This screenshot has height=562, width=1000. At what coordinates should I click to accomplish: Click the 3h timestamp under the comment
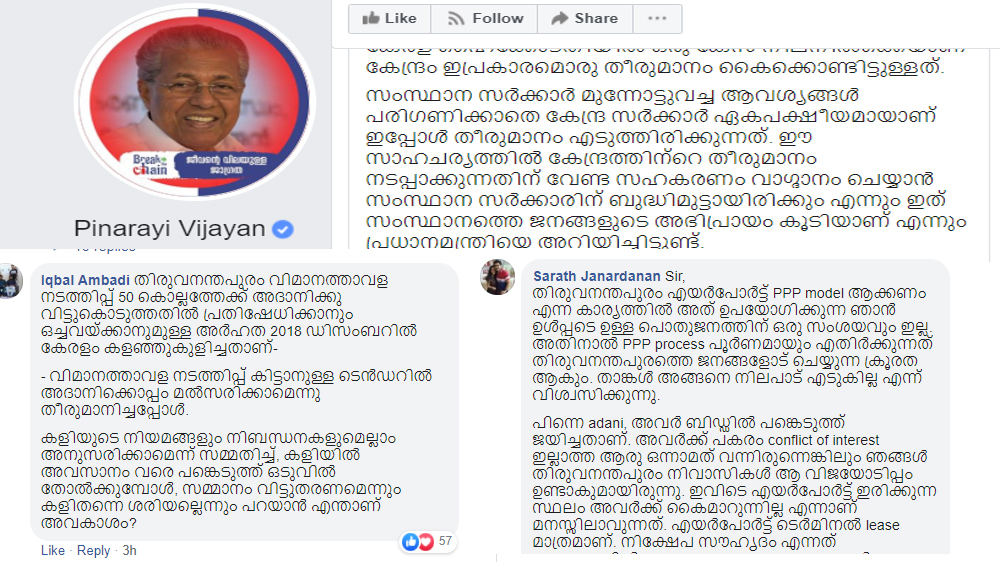(129, 550)
